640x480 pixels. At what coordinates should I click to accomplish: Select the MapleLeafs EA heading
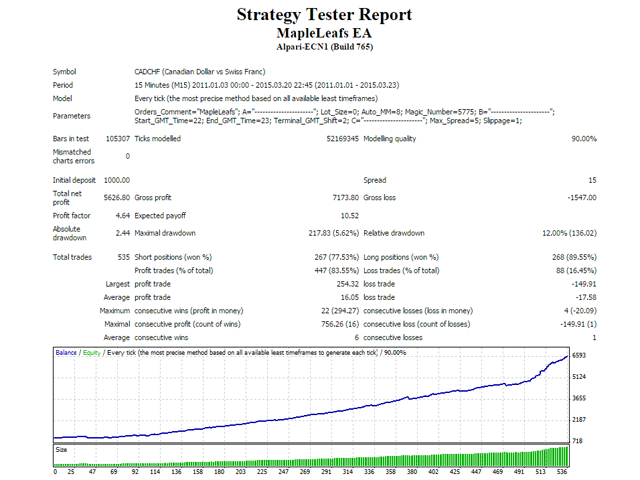[x=324, y=33]
